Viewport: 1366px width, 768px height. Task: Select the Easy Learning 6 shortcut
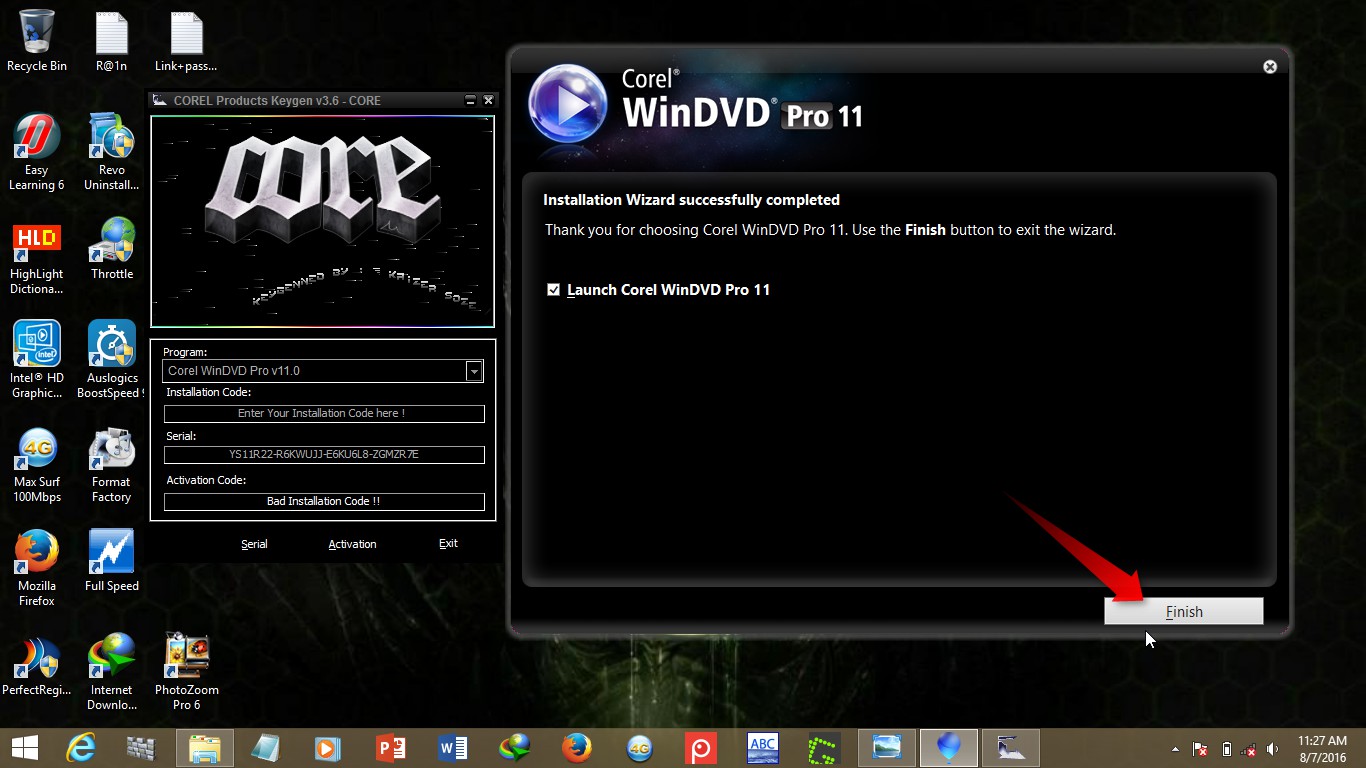point(37,152)
